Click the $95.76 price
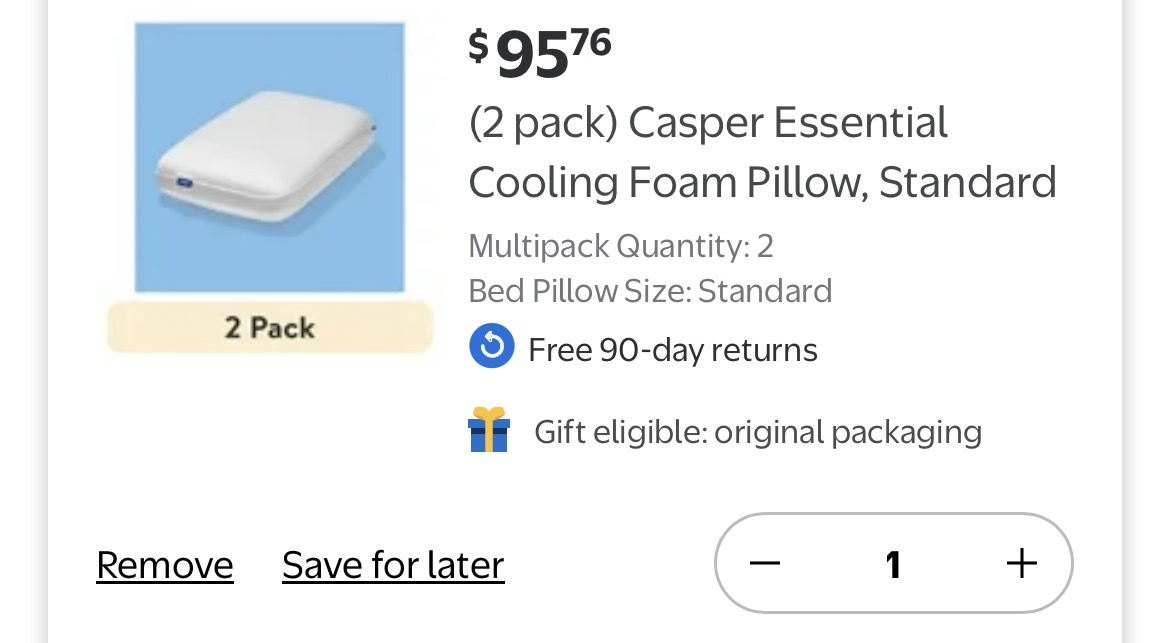1170x643 pixels. click(540, 54)
